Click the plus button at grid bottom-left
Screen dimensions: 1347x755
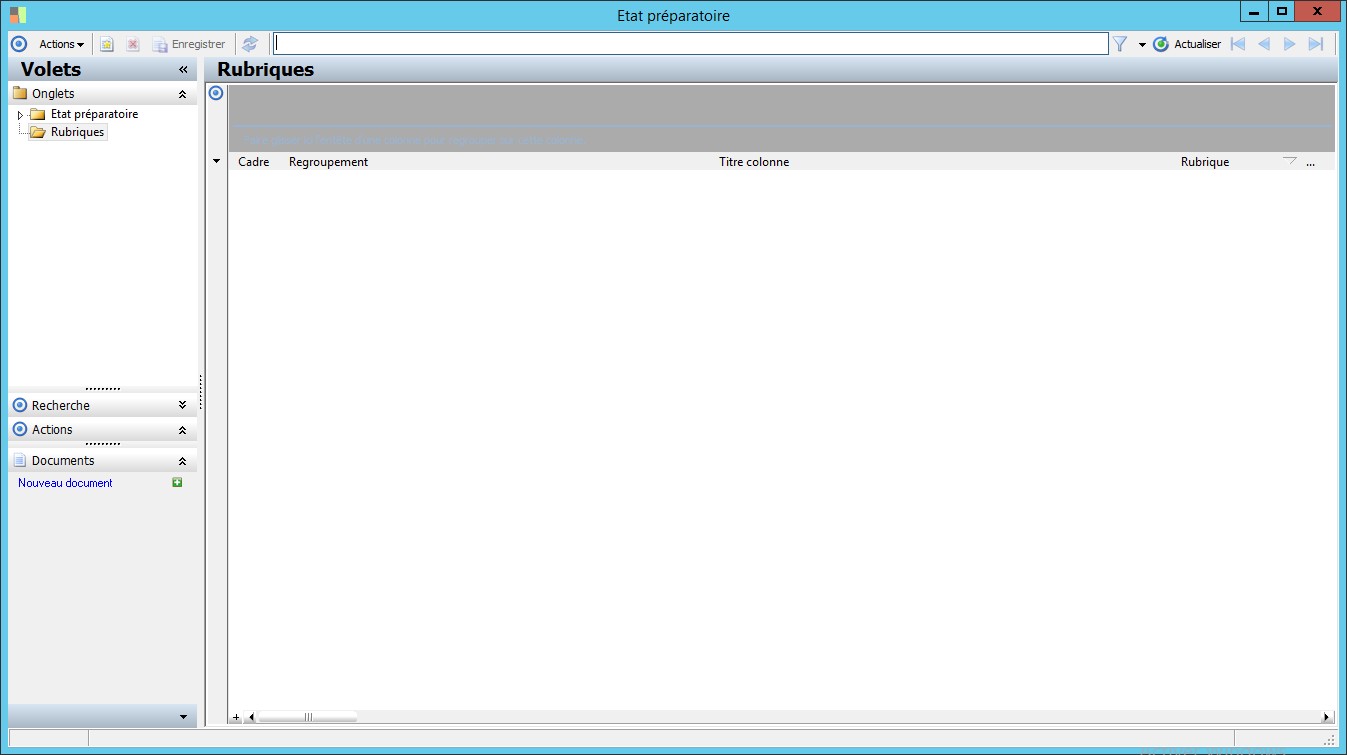(x=236, y=717)
